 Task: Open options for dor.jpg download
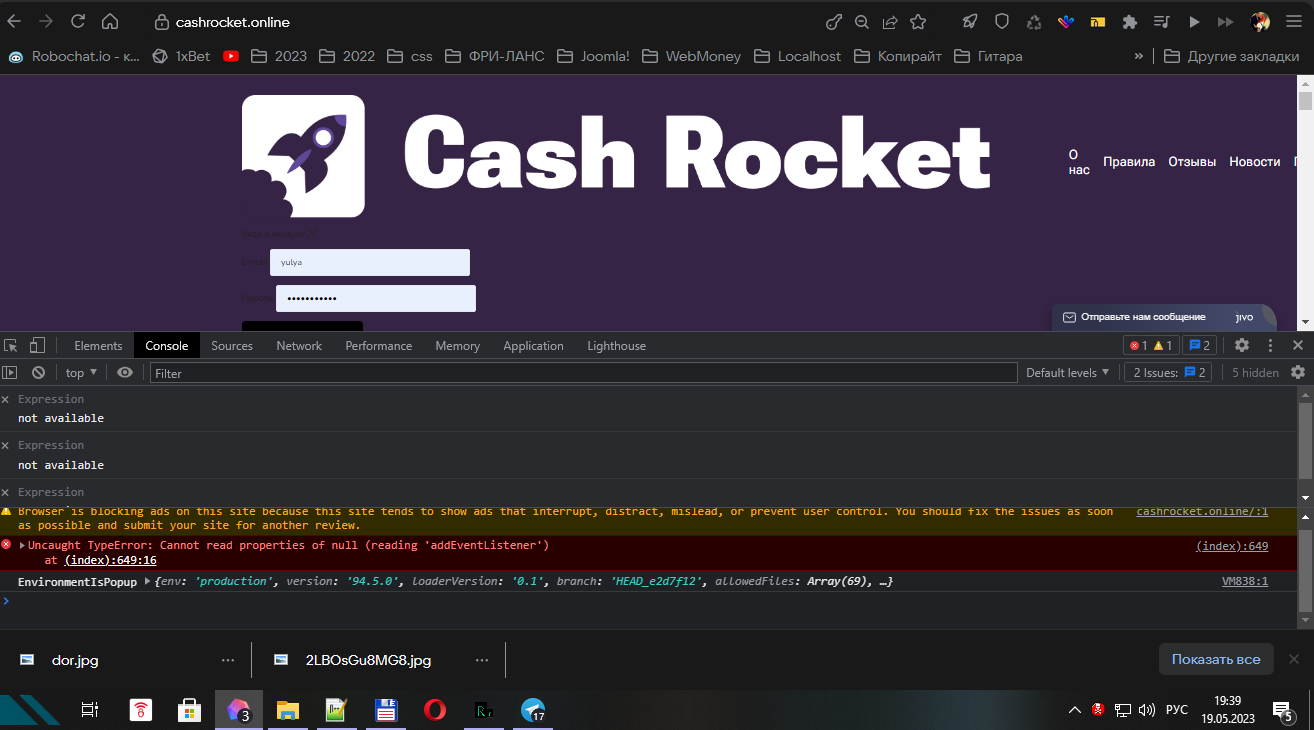pyautogui.click(x=228, y=660)
